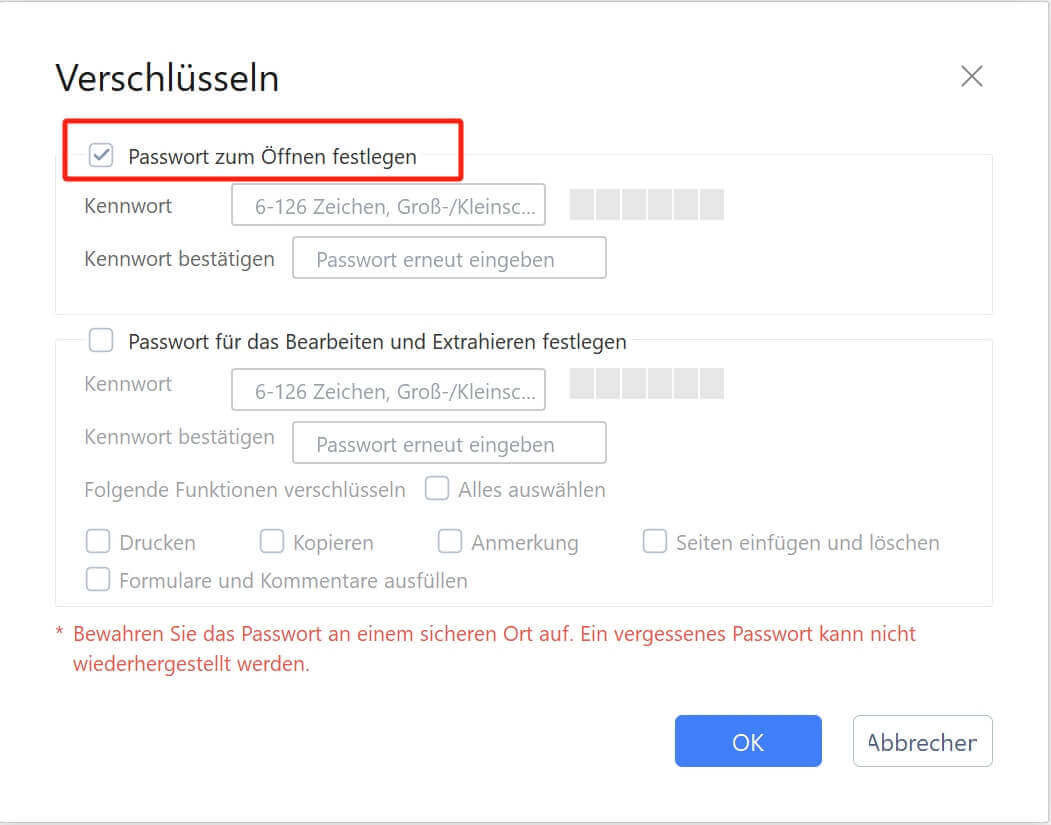Screen dimensions: 1051x825
Task: Click the lower Kennwort field for editing password
Action: click(388, 389)
